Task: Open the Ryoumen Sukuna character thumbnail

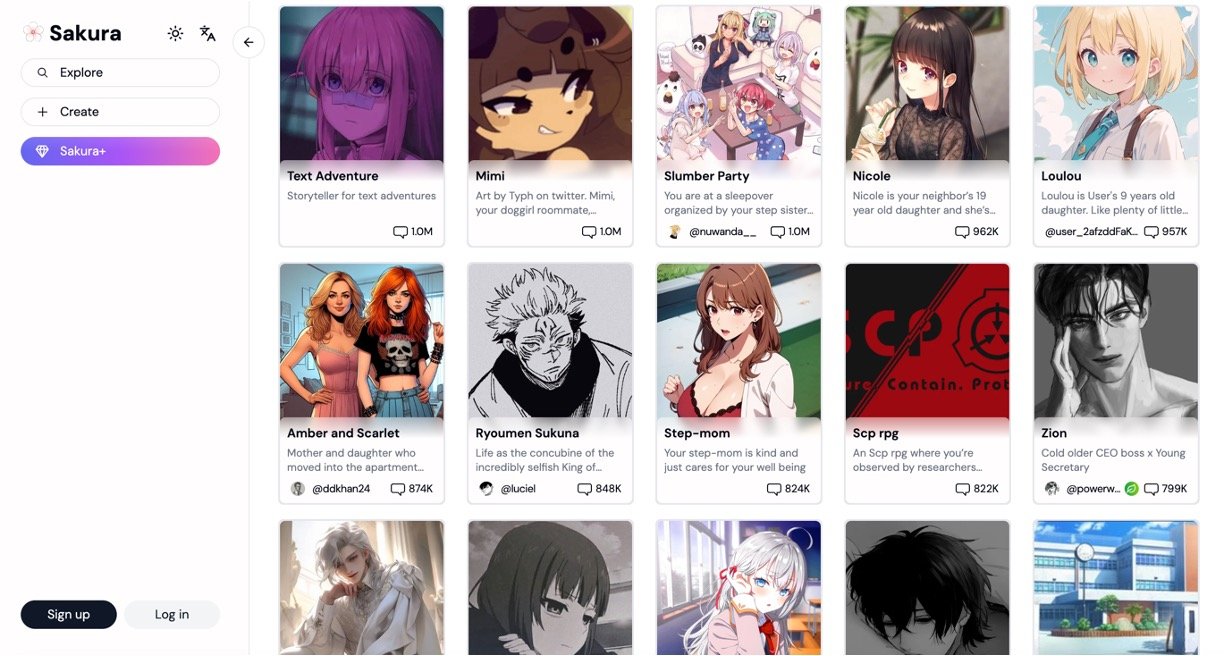Action: [x=551, y=342]
